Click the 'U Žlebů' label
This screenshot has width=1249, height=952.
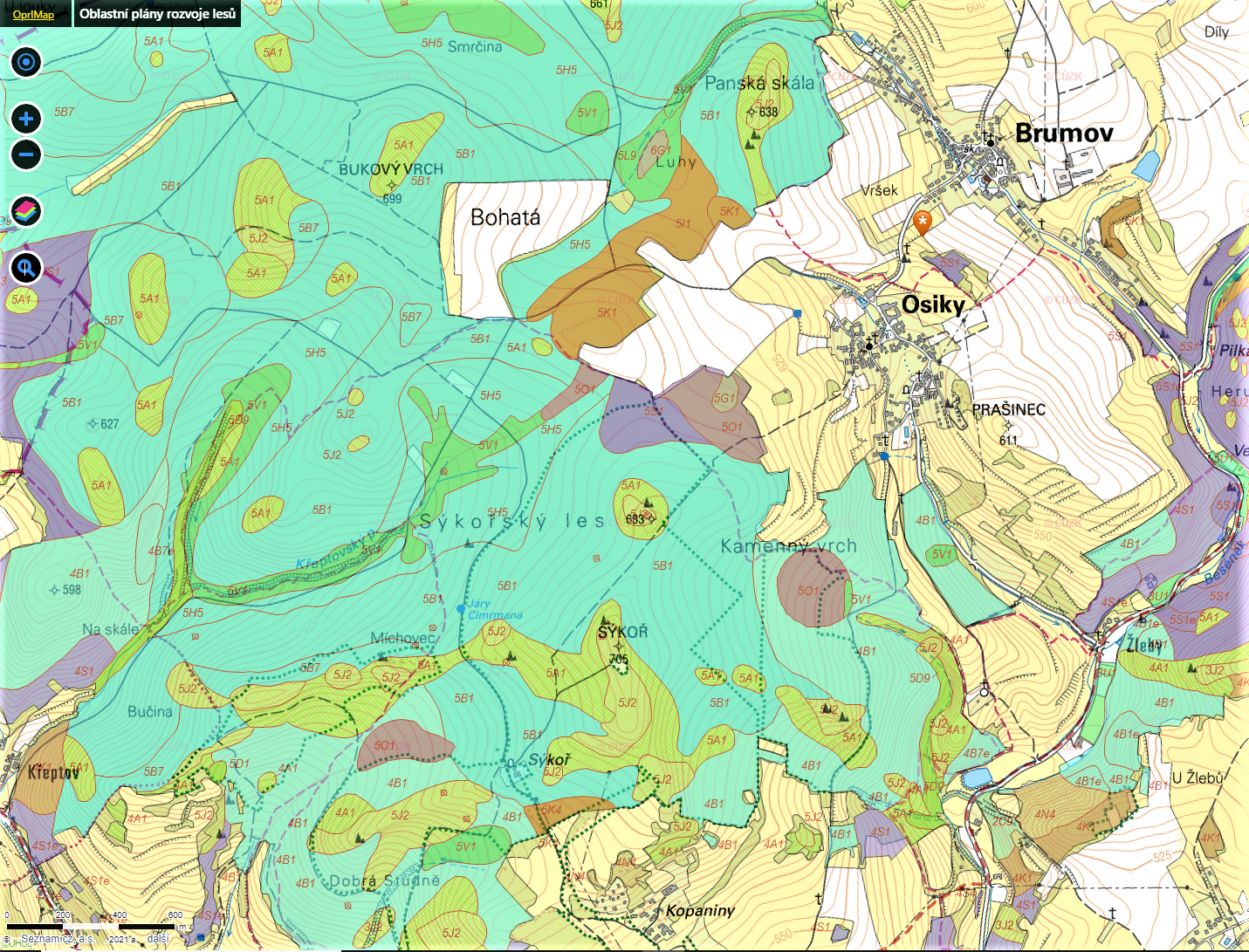(x=1198, y=777)
